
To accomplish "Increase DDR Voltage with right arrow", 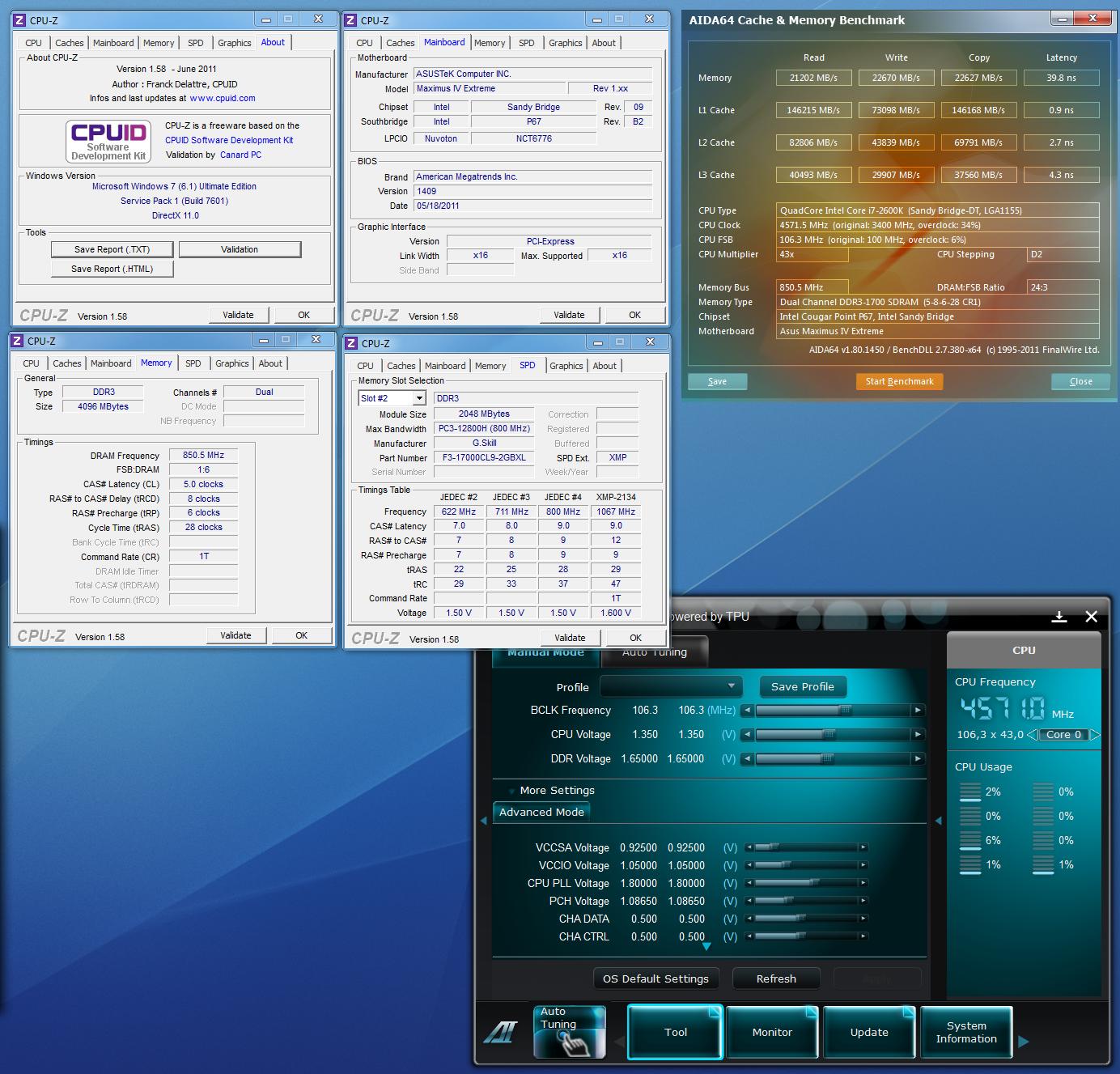I will pyautogui.click(x=918, y=759).
